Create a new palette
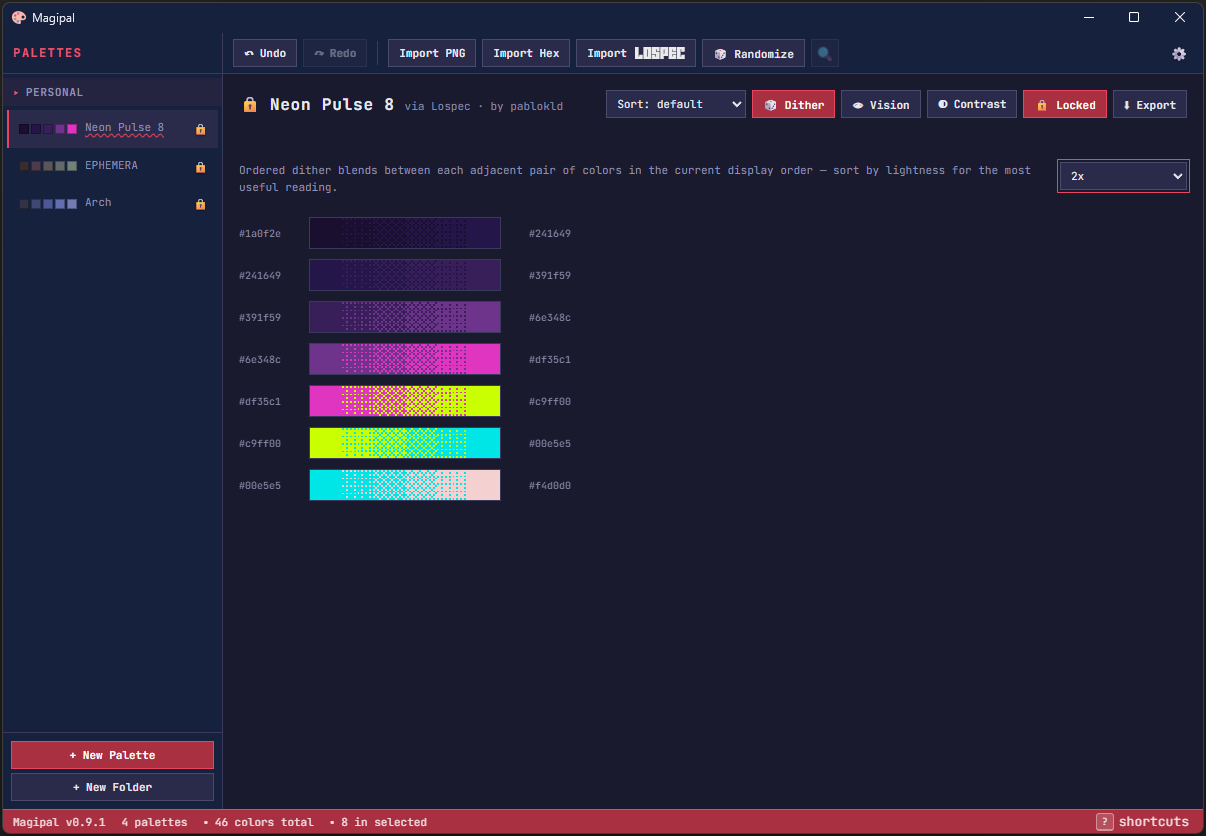 click(112, 755)
